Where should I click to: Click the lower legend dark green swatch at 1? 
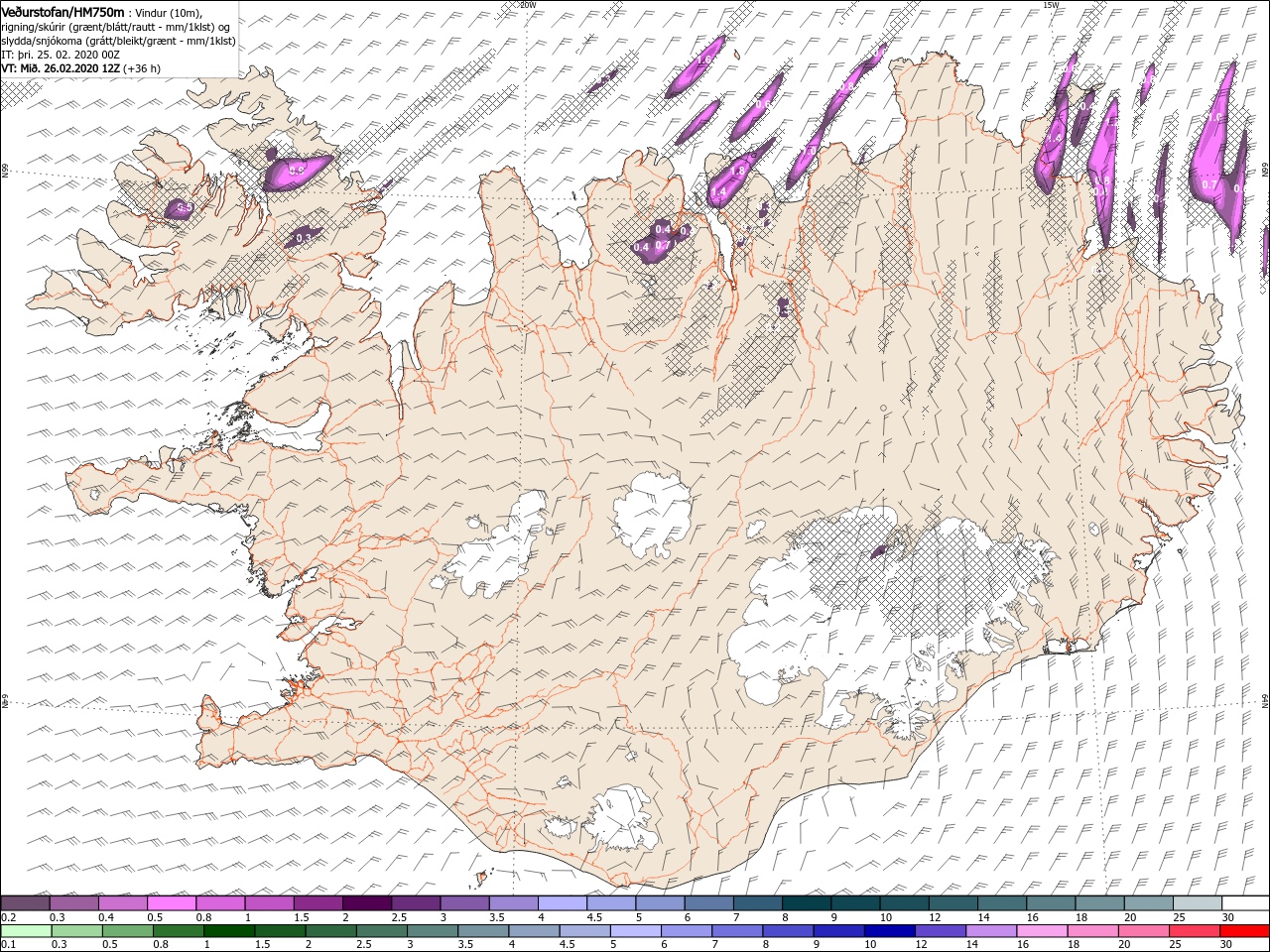click(228, 931)
